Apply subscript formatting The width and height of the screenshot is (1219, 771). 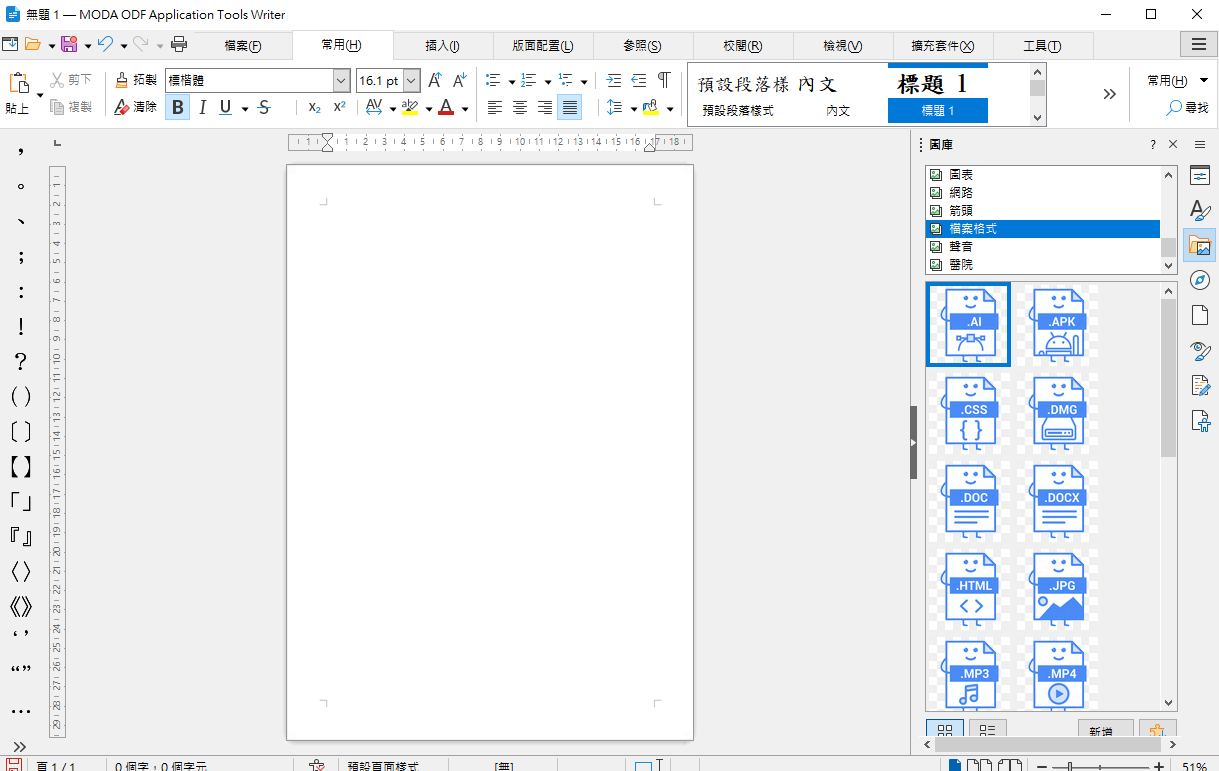click(314, 108)
